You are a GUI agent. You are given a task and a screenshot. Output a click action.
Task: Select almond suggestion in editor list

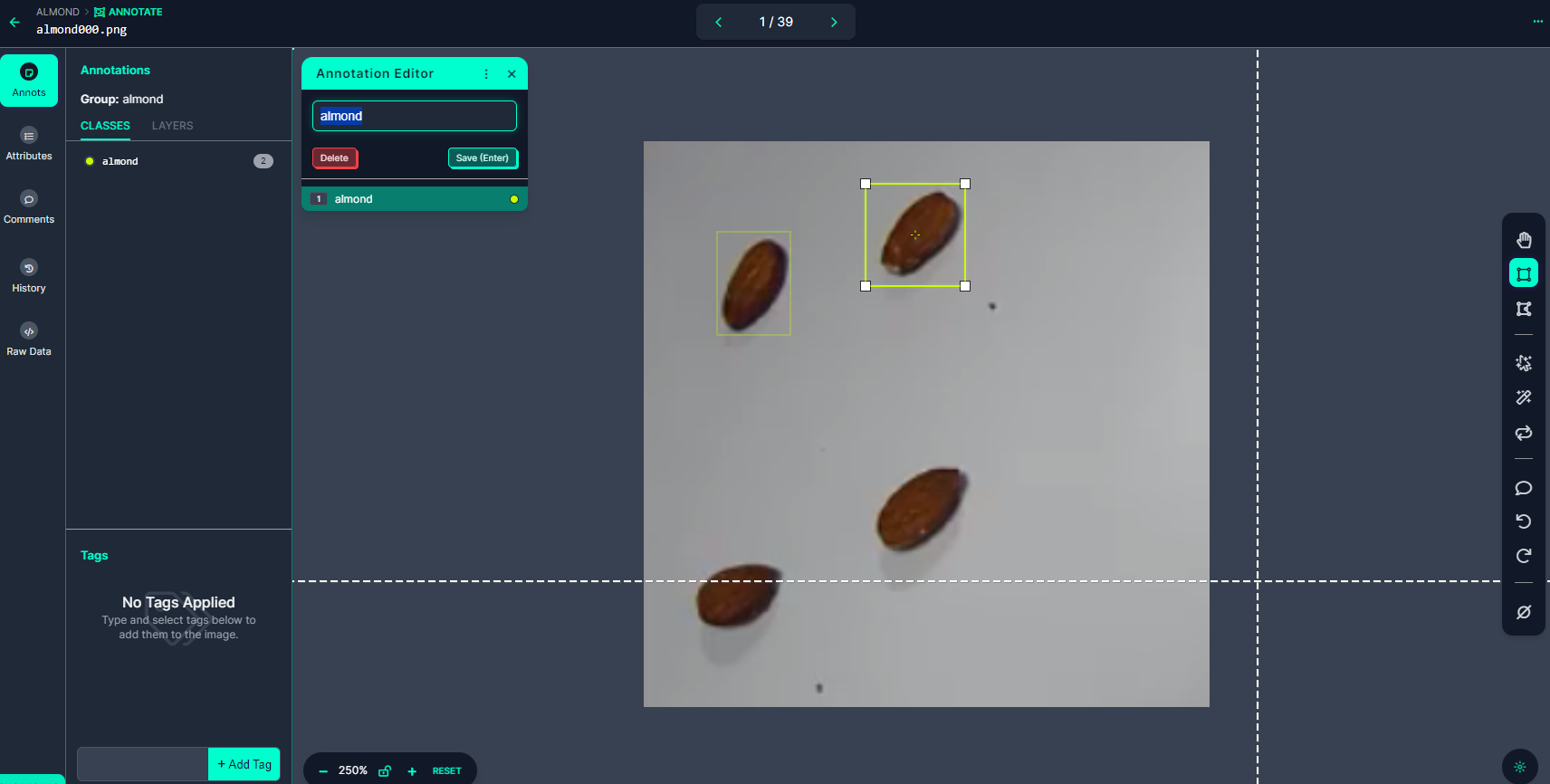(x=415, y=199)
